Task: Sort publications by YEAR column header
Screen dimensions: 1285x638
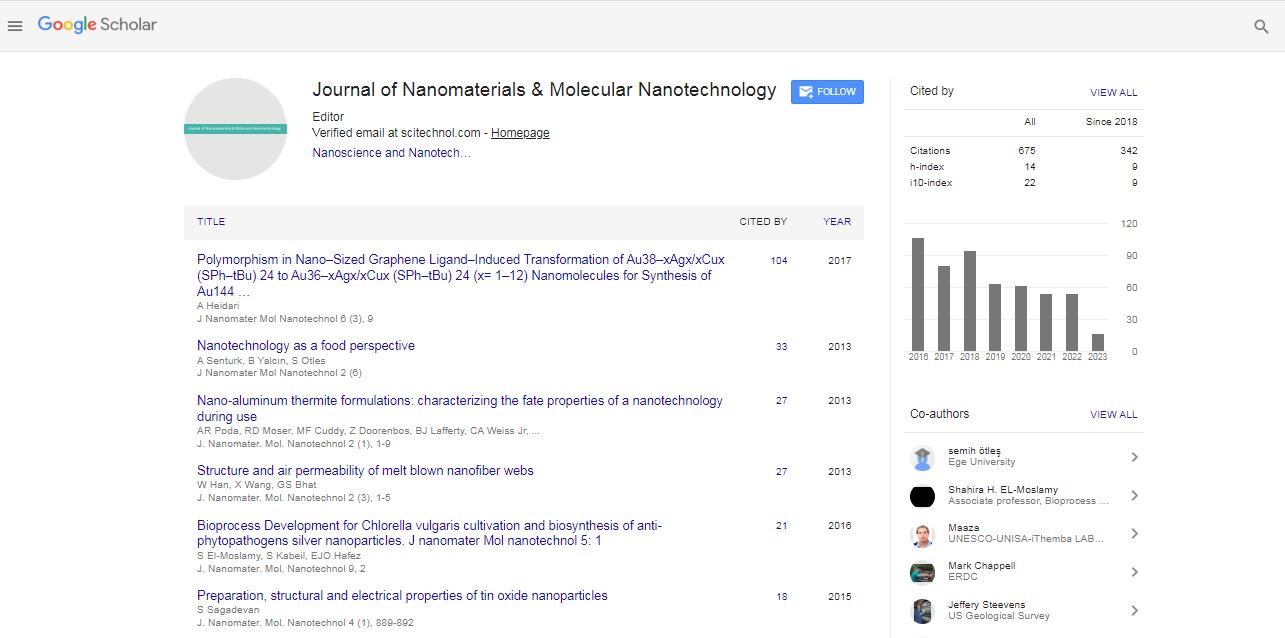Action: (837, 222)
